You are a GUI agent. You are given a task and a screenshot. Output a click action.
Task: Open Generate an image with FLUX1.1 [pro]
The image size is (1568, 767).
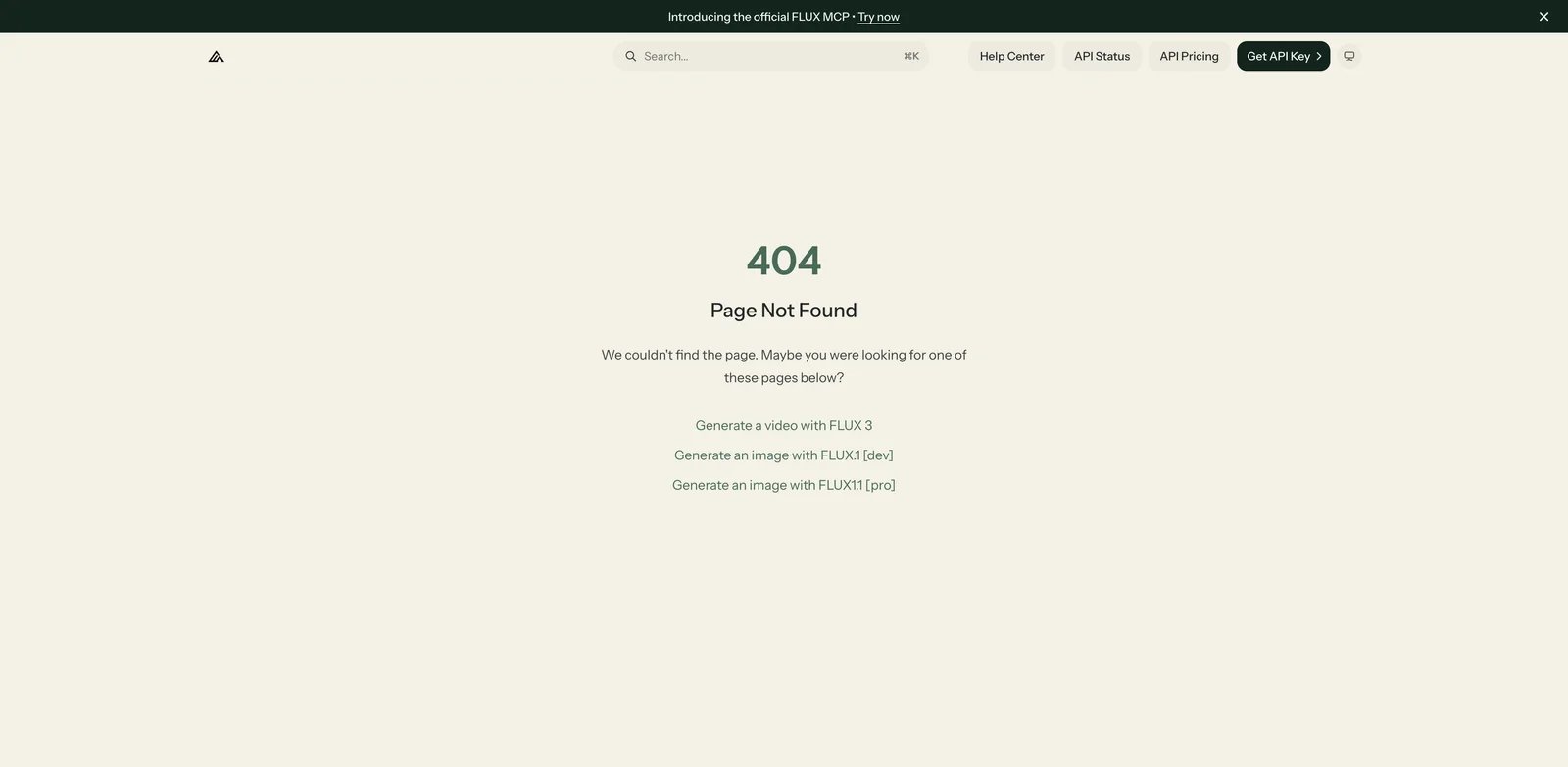pos(784,485)
